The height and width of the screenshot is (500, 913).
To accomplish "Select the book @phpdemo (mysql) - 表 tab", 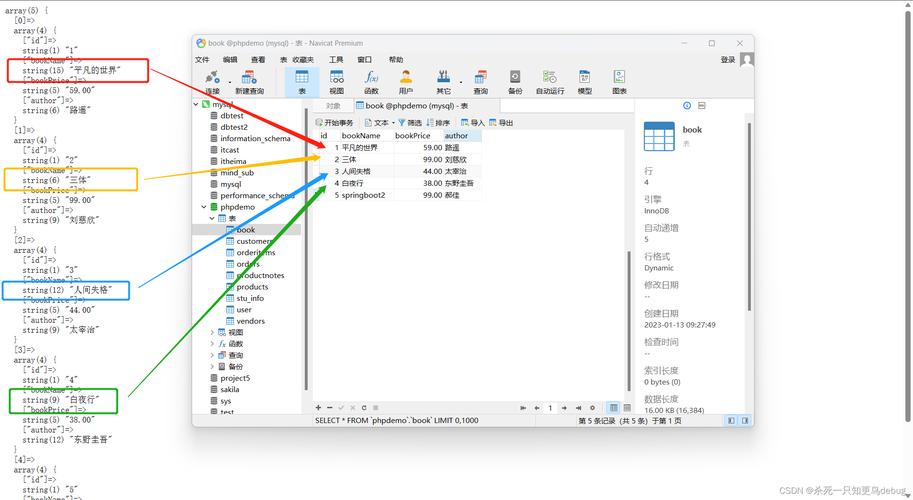I will click(x=426, y=106).
